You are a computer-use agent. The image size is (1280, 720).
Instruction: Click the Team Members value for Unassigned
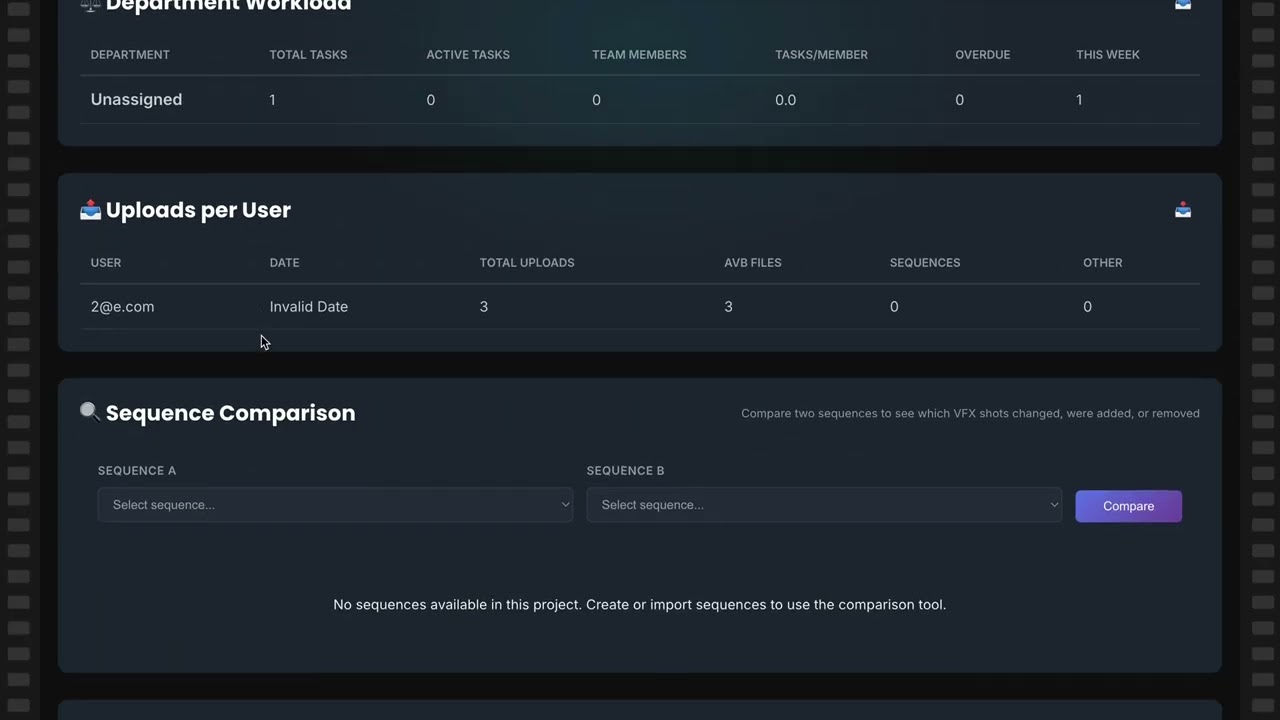point(596,100)
